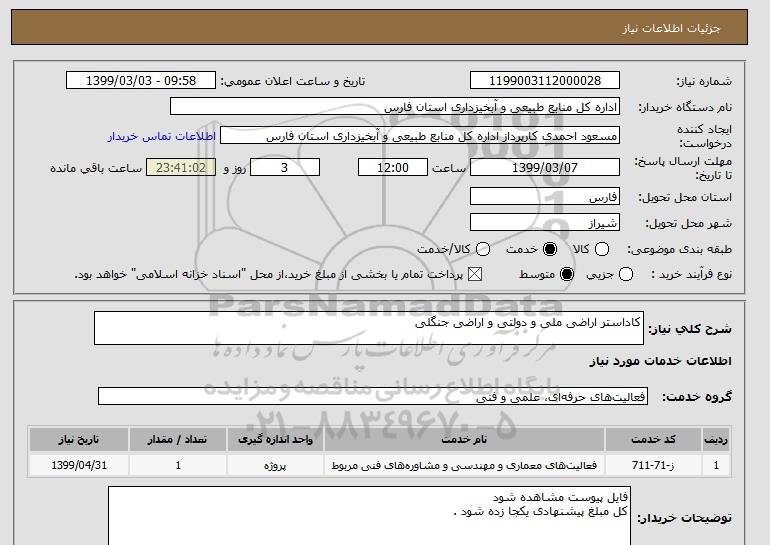Toggle the Islamic treasury bonds payment checkbox
770x545 pixels.
tap(474, 274)
